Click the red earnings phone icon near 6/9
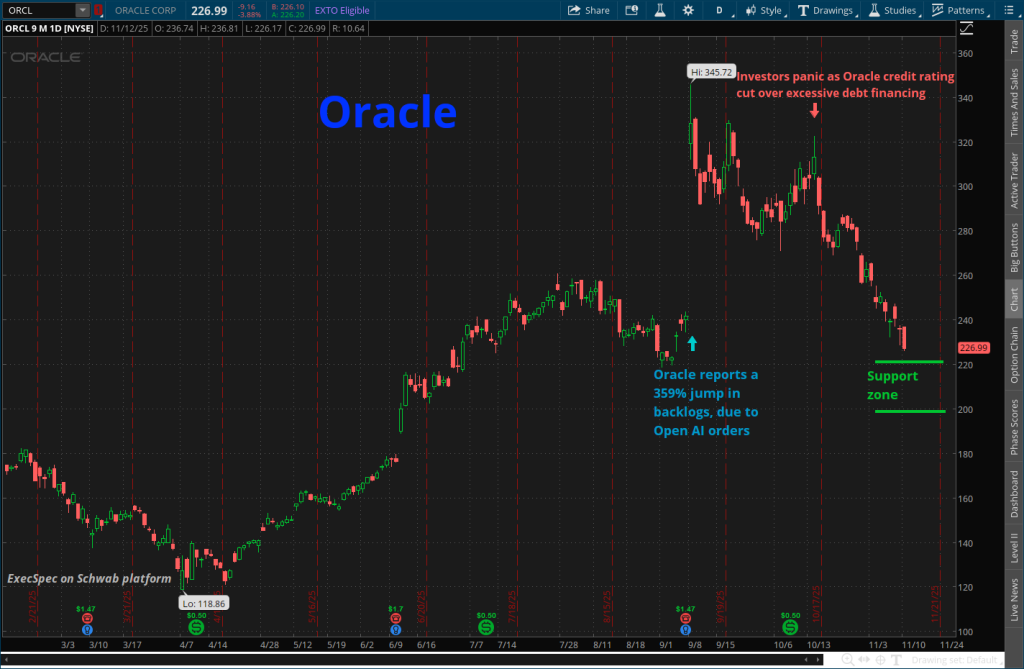Viewport: 1024px width, 669px height. [395, 618]
